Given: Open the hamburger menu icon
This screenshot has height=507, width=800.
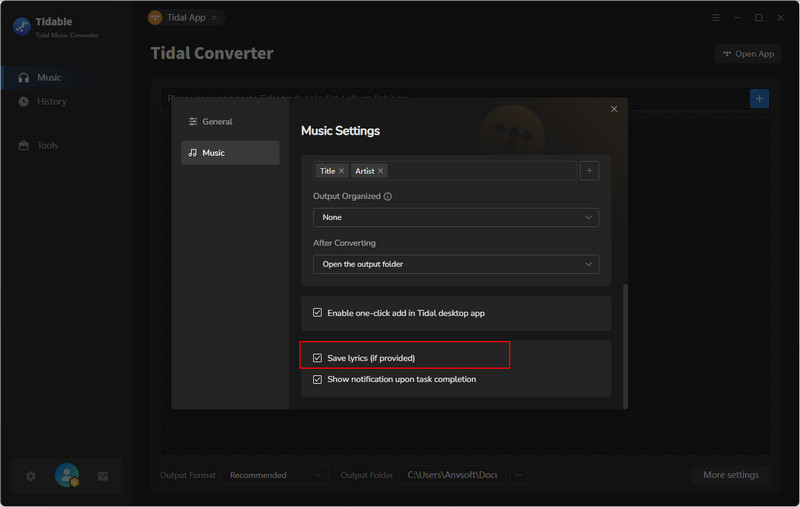Looking at the screenshot, I should (716, 18).
